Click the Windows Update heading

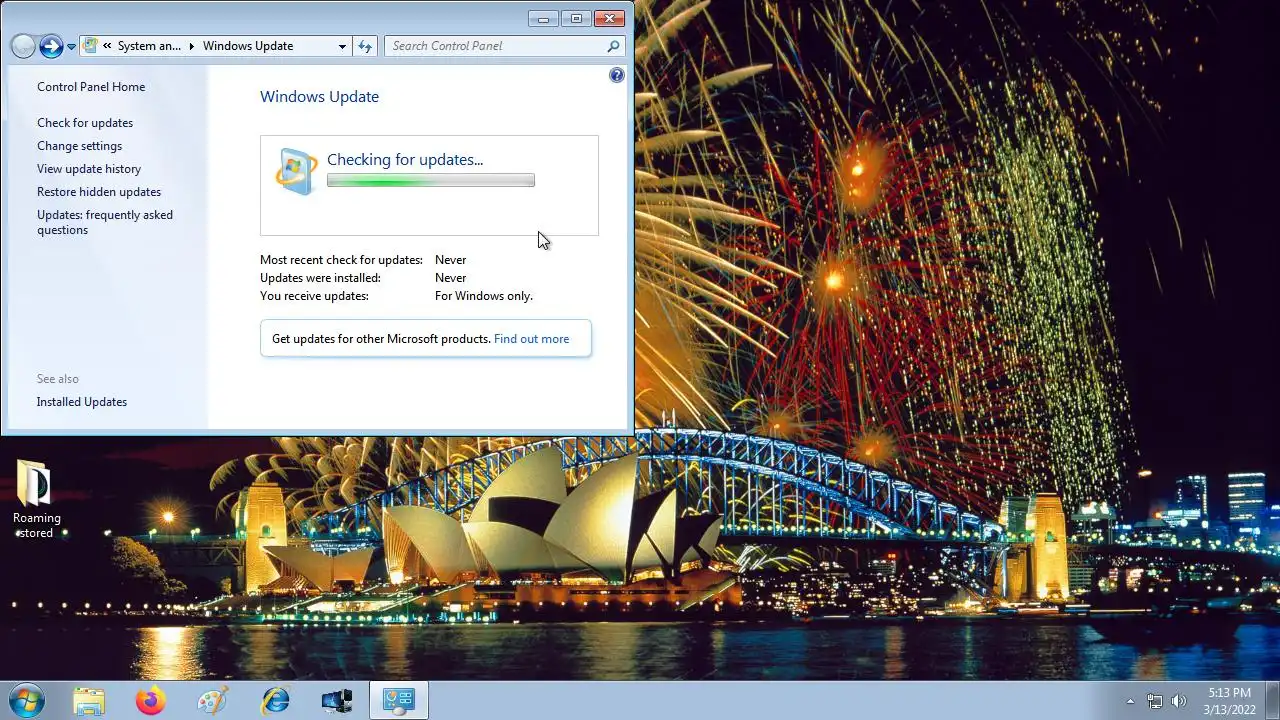tap(319, 97)
